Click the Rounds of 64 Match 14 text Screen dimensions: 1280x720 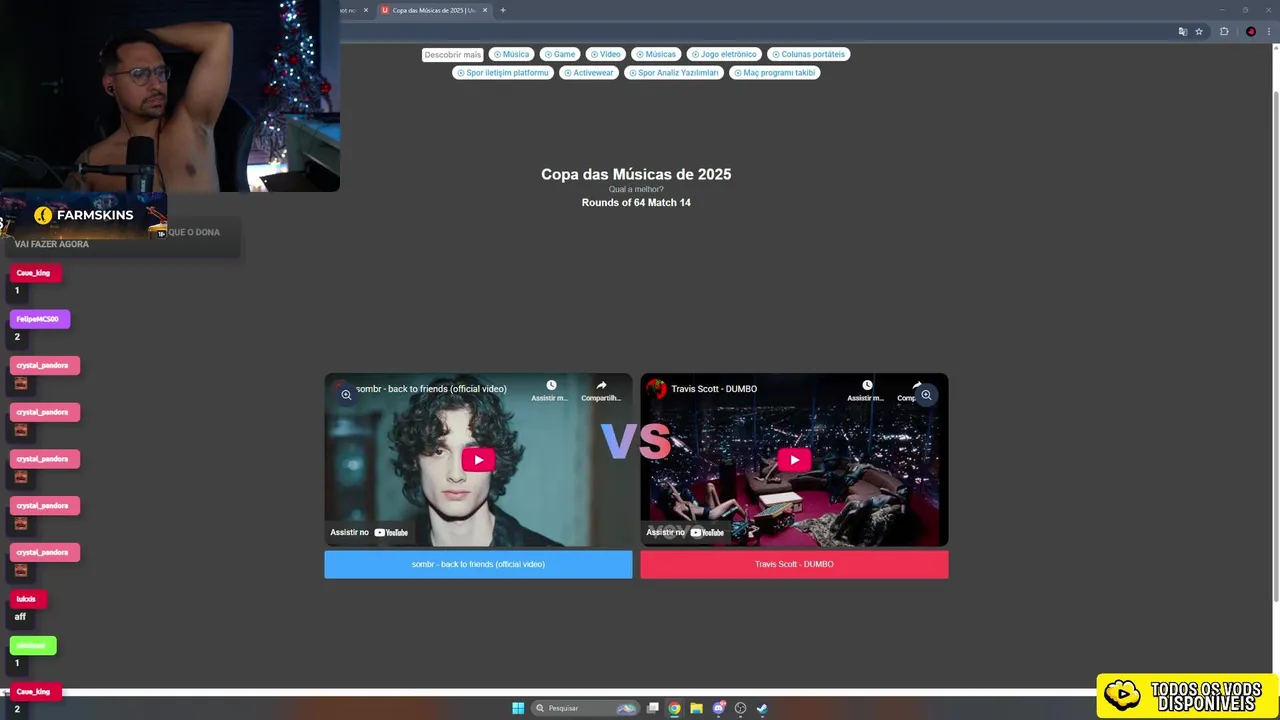(x=636, y=202)
